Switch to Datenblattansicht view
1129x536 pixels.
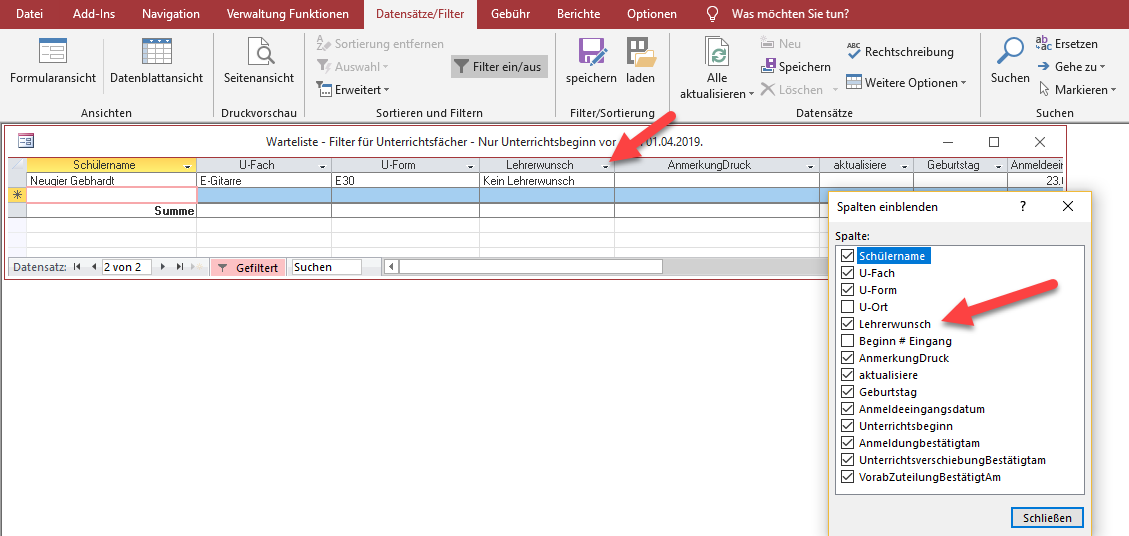coord(156,52)
